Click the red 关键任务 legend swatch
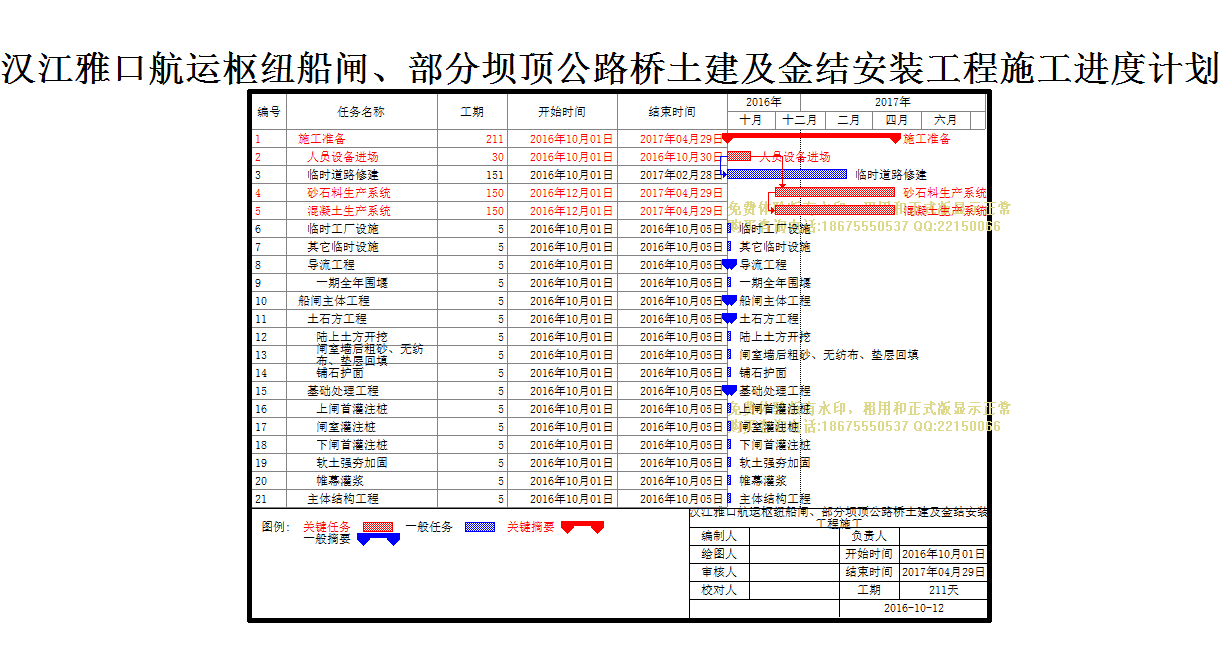1220x669 pixels. pos(377,527)
